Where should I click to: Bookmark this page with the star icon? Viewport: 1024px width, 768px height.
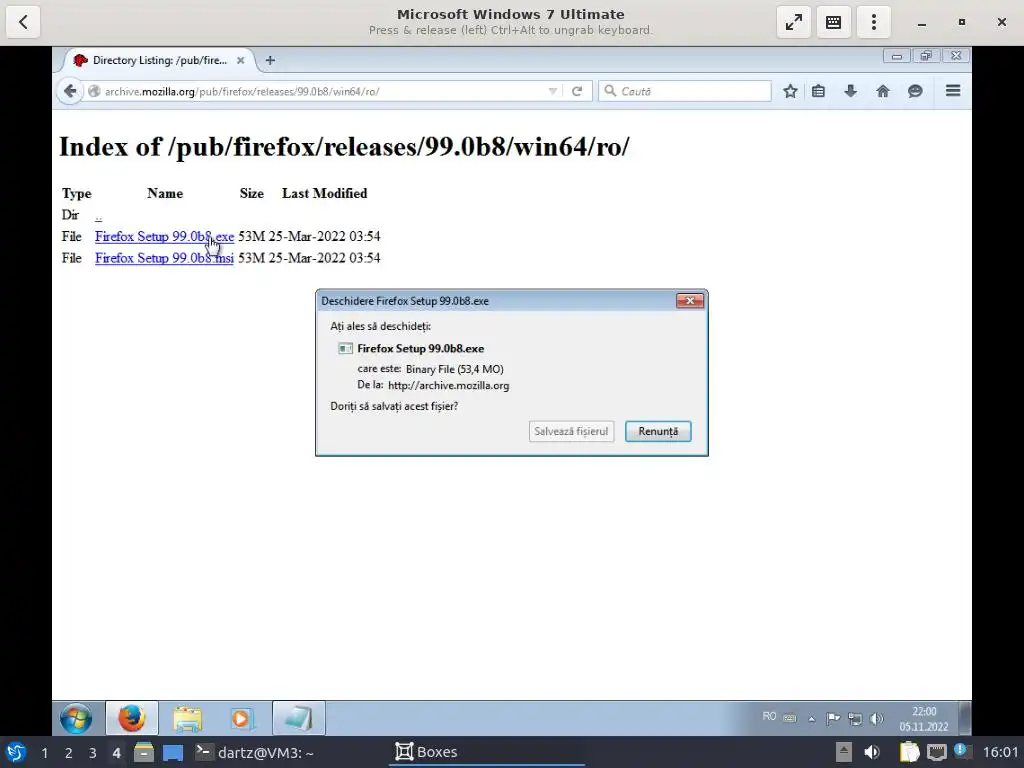790,91
